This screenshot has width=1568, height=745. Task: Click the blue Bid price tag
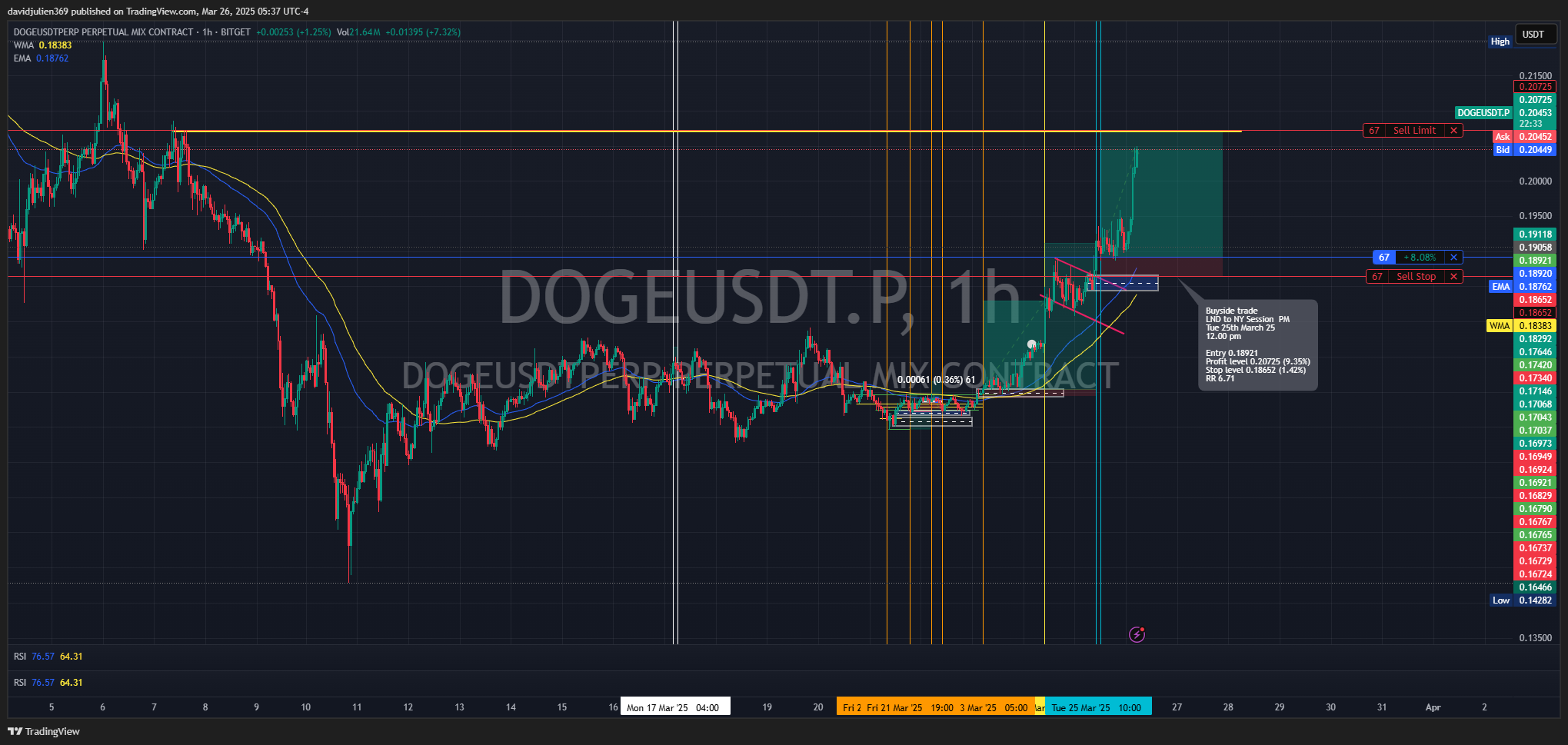pos(1503,150)
